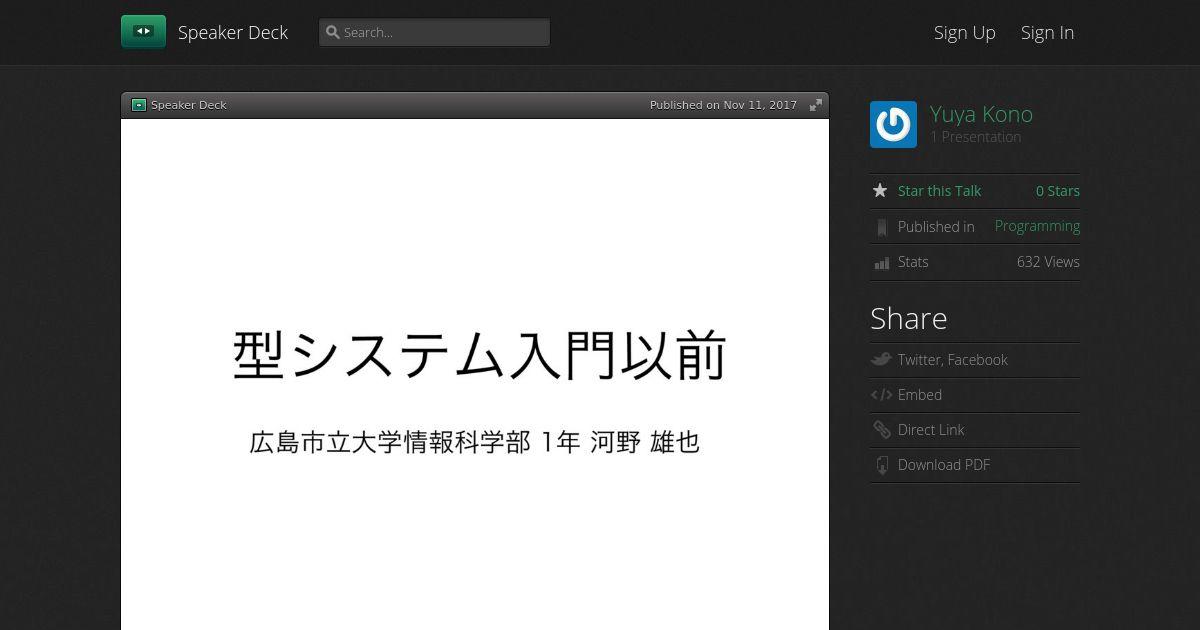This screenshot has height=630, width=1200.
Task: Open the Programming category link
Action: point(1037,226)
